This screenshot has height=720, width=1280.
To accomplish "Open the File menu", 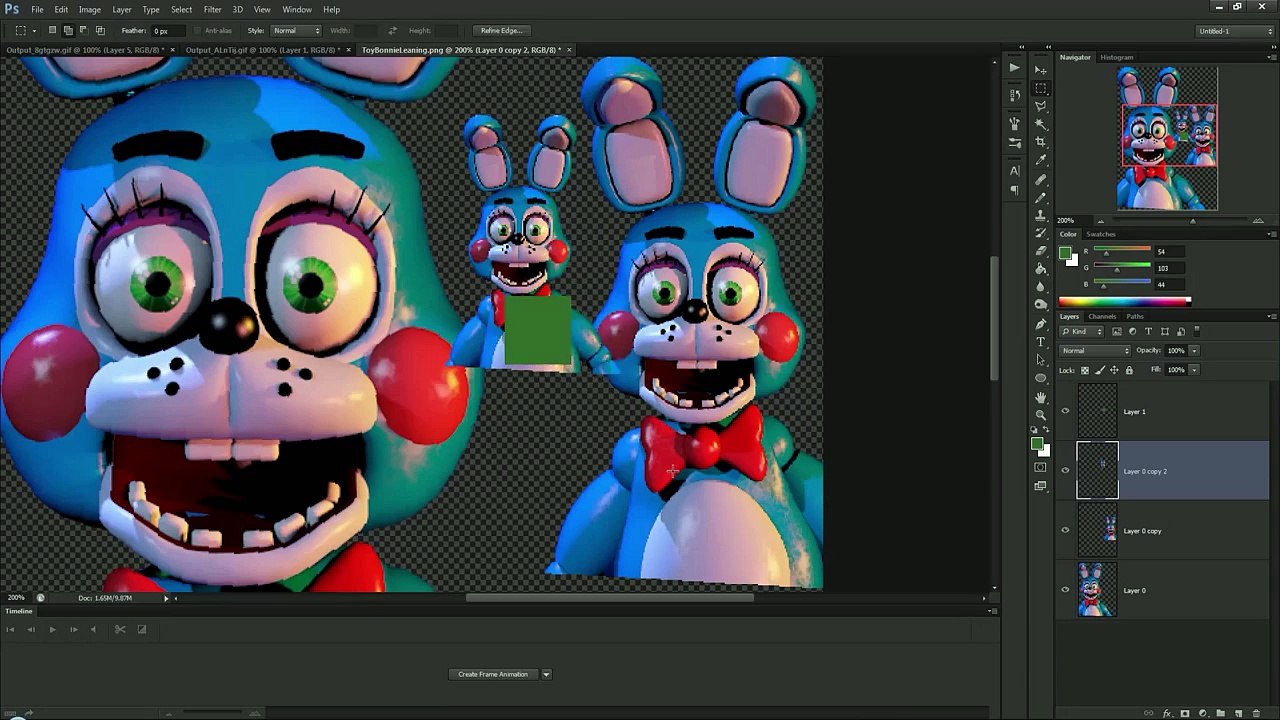I will pyautogui.click(x=37, y=9).
